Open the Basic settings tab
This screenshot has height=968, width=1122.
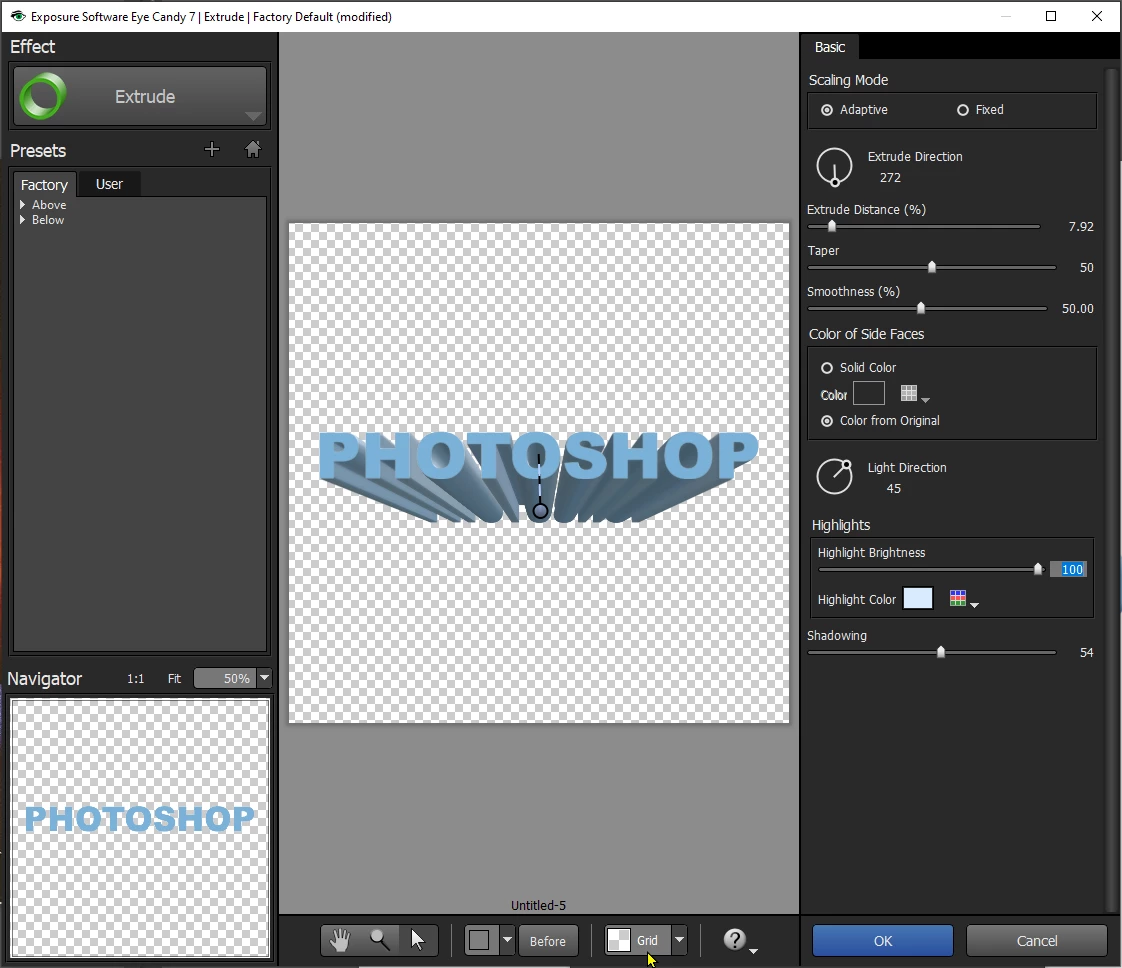tap(829, 47)
